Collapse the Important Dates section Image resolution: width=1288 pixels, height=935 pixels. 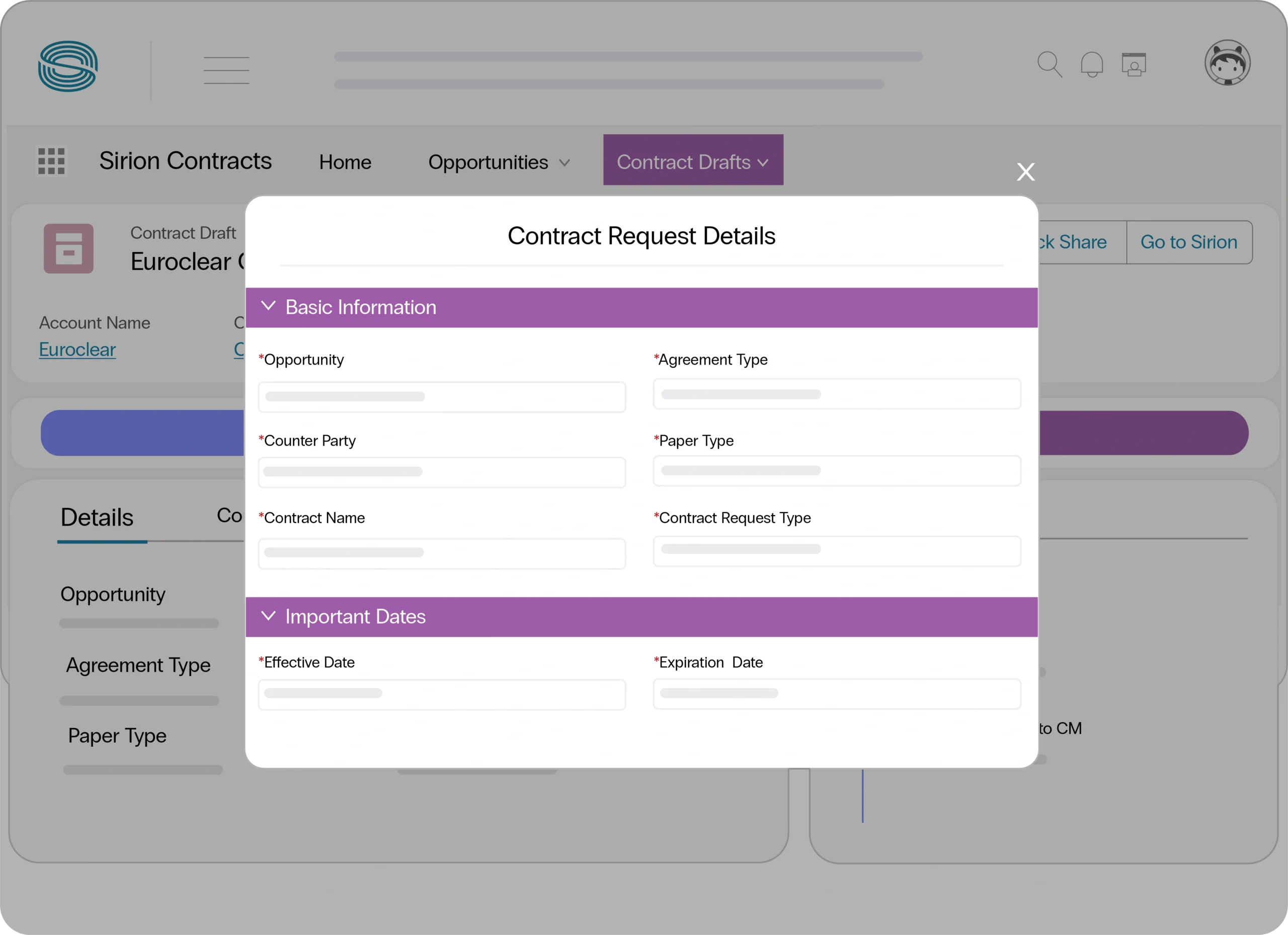(x=268, y=616)
